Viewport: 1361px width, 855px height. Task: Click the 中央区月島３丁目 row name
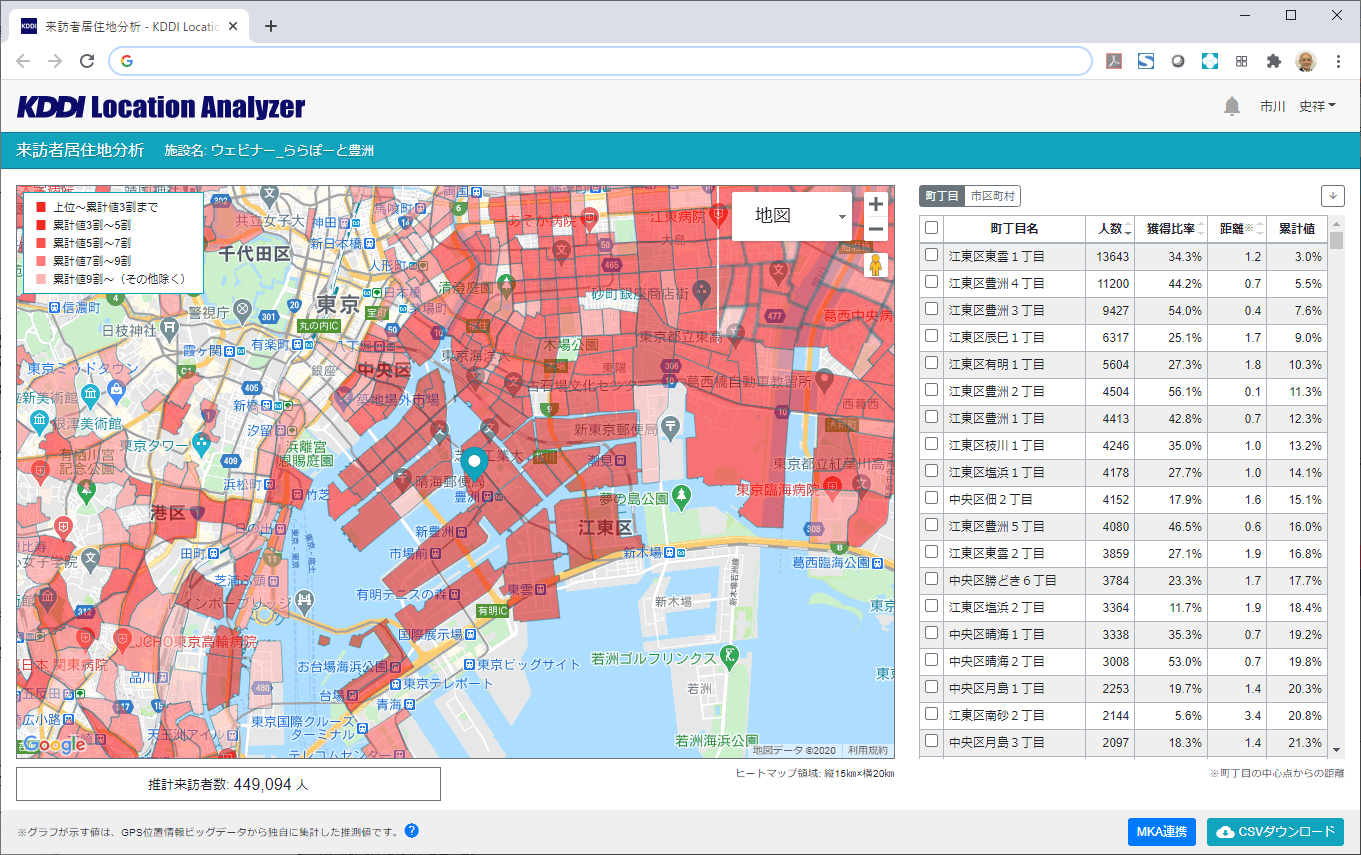coord(996,742)
